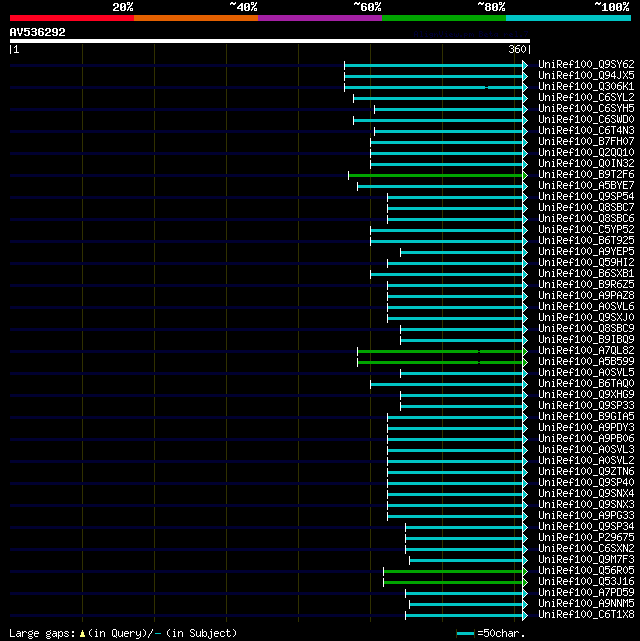The height and width of the screenshot is (641, 640).
Task: Open hit UniRef100_A5B599
Action: 586,362
